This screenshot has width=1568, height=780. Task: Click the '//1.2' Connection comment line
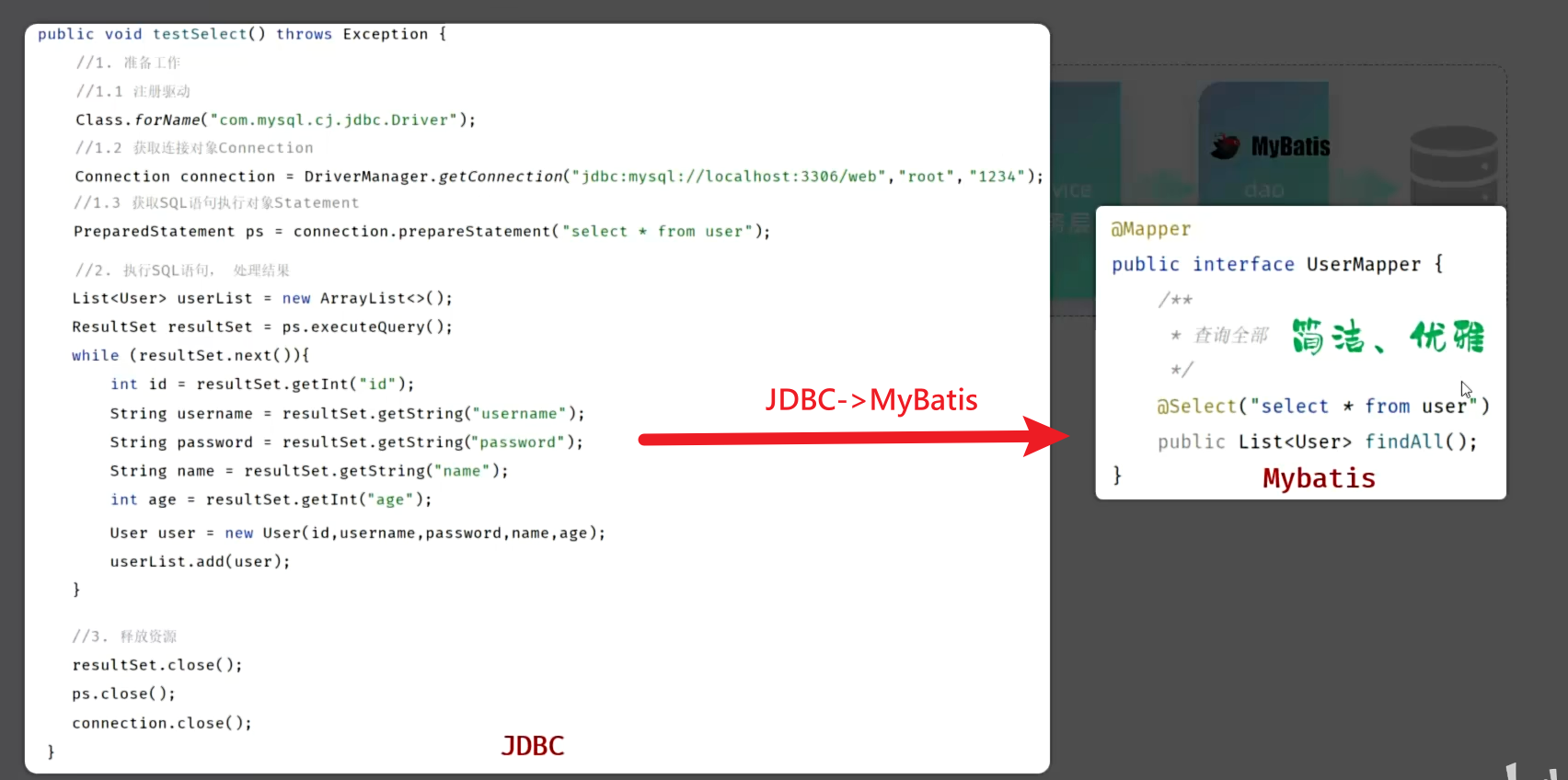pyautogui.click(x=194, y=148)
